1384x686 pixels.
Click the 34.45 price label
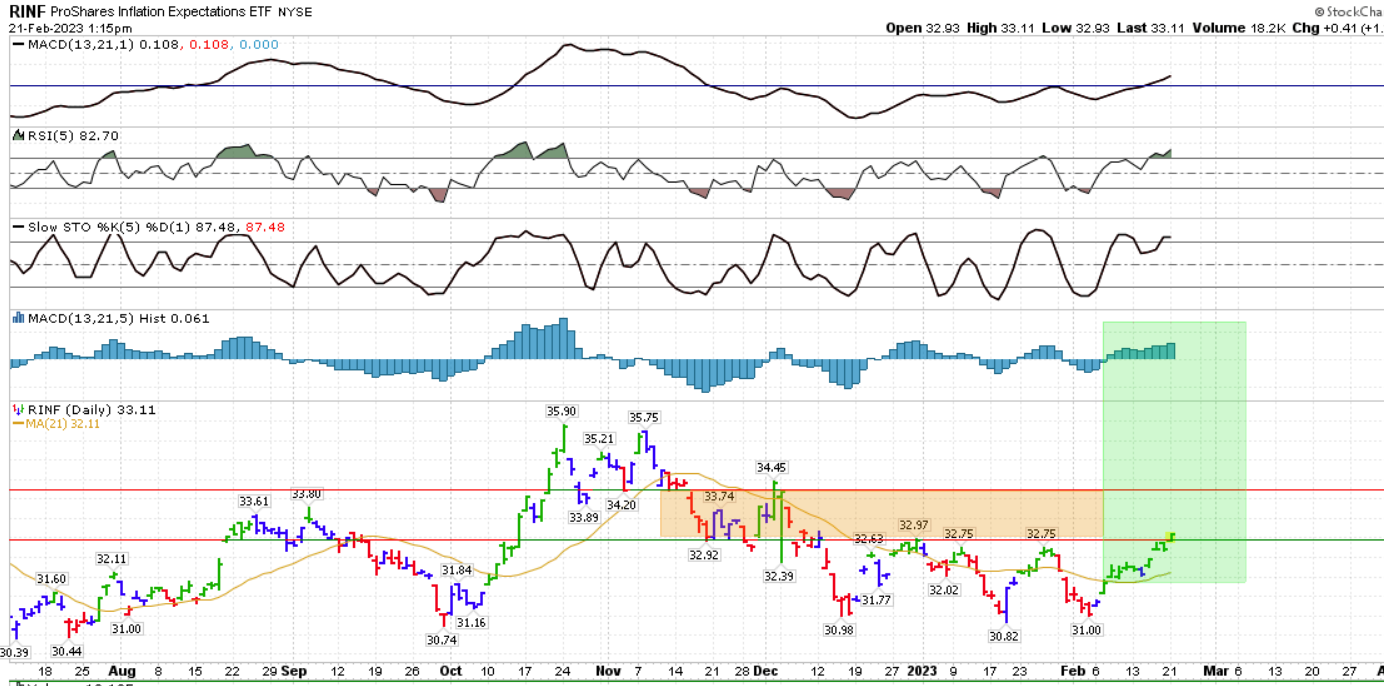[x=771, y=467]
